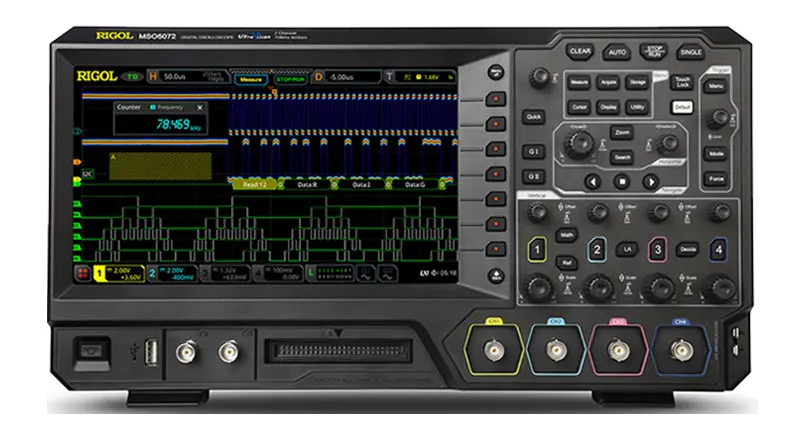810x440 pixels.
Task: Tap the Read:12 decode label
Action: (x=255, y=185)
